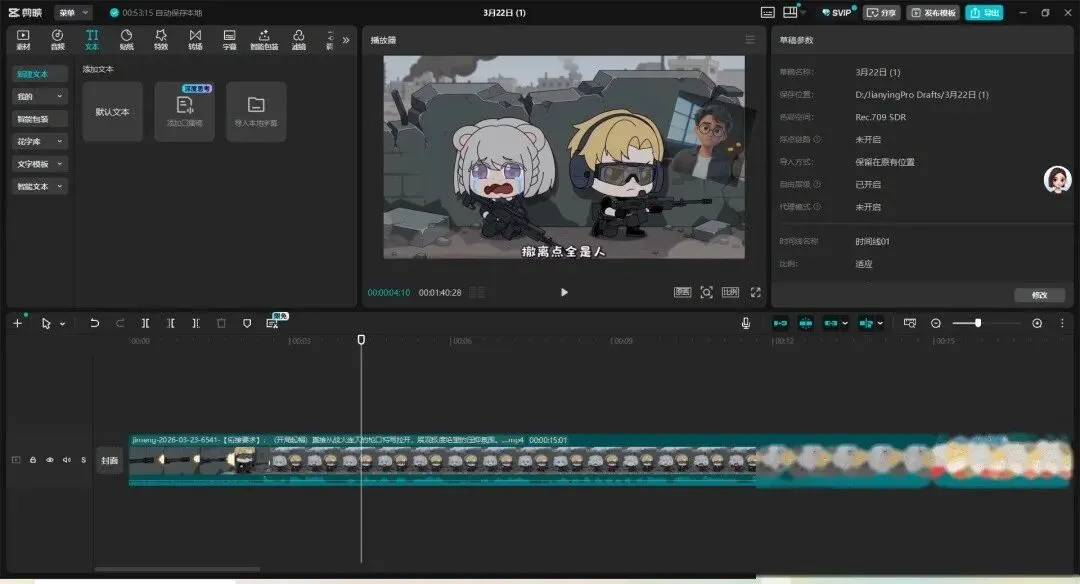Click the preview zoom focus icon

(x=707, y=292)
